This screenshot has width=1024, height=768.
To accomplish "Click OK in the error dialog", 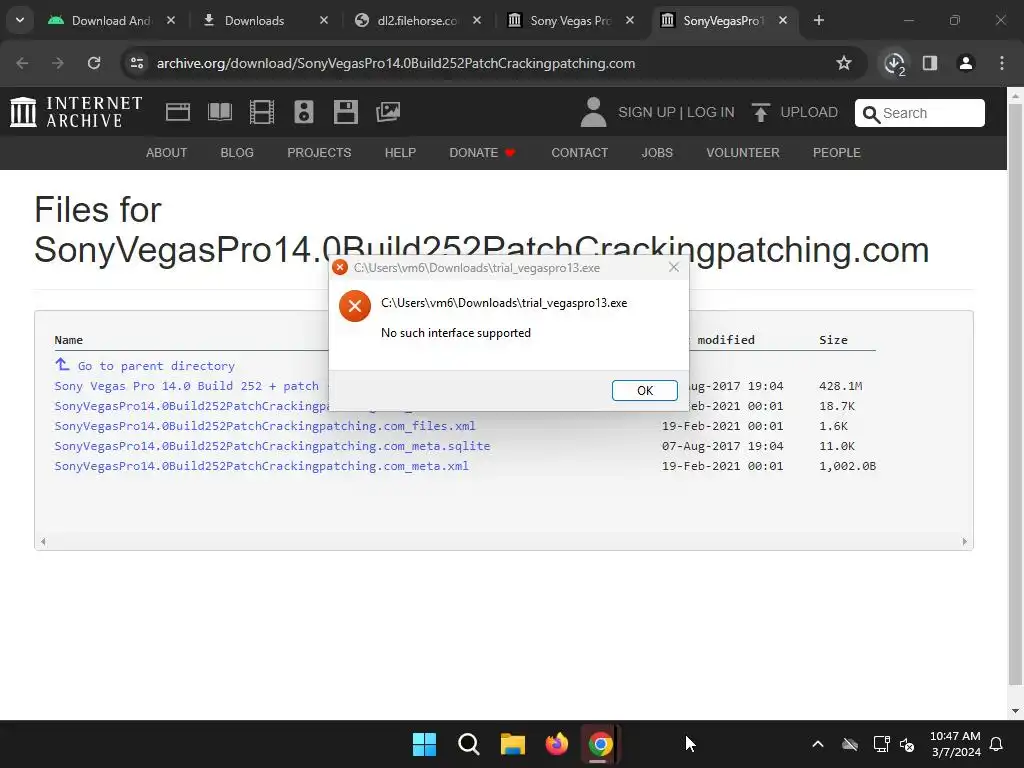I will pyautogui.click(x=645, y=390).
